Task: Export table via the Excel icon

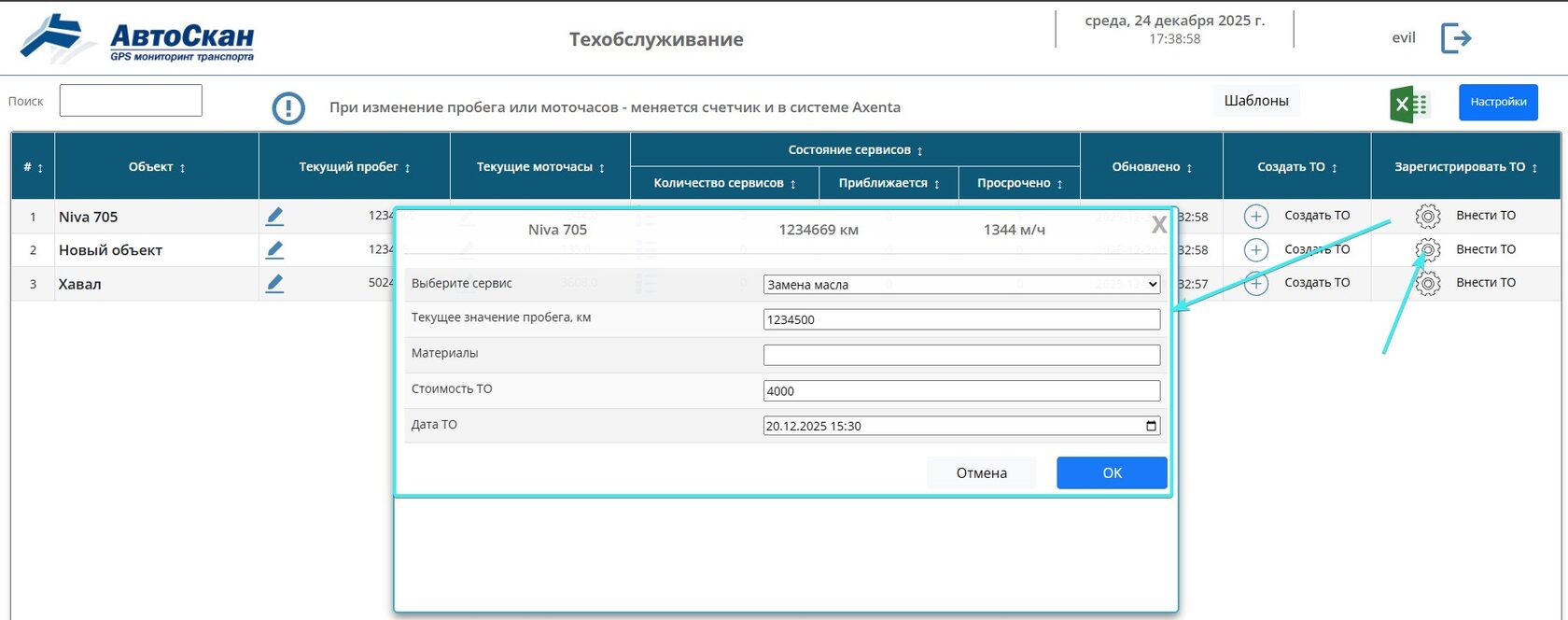Action: tap(1409, 105)
